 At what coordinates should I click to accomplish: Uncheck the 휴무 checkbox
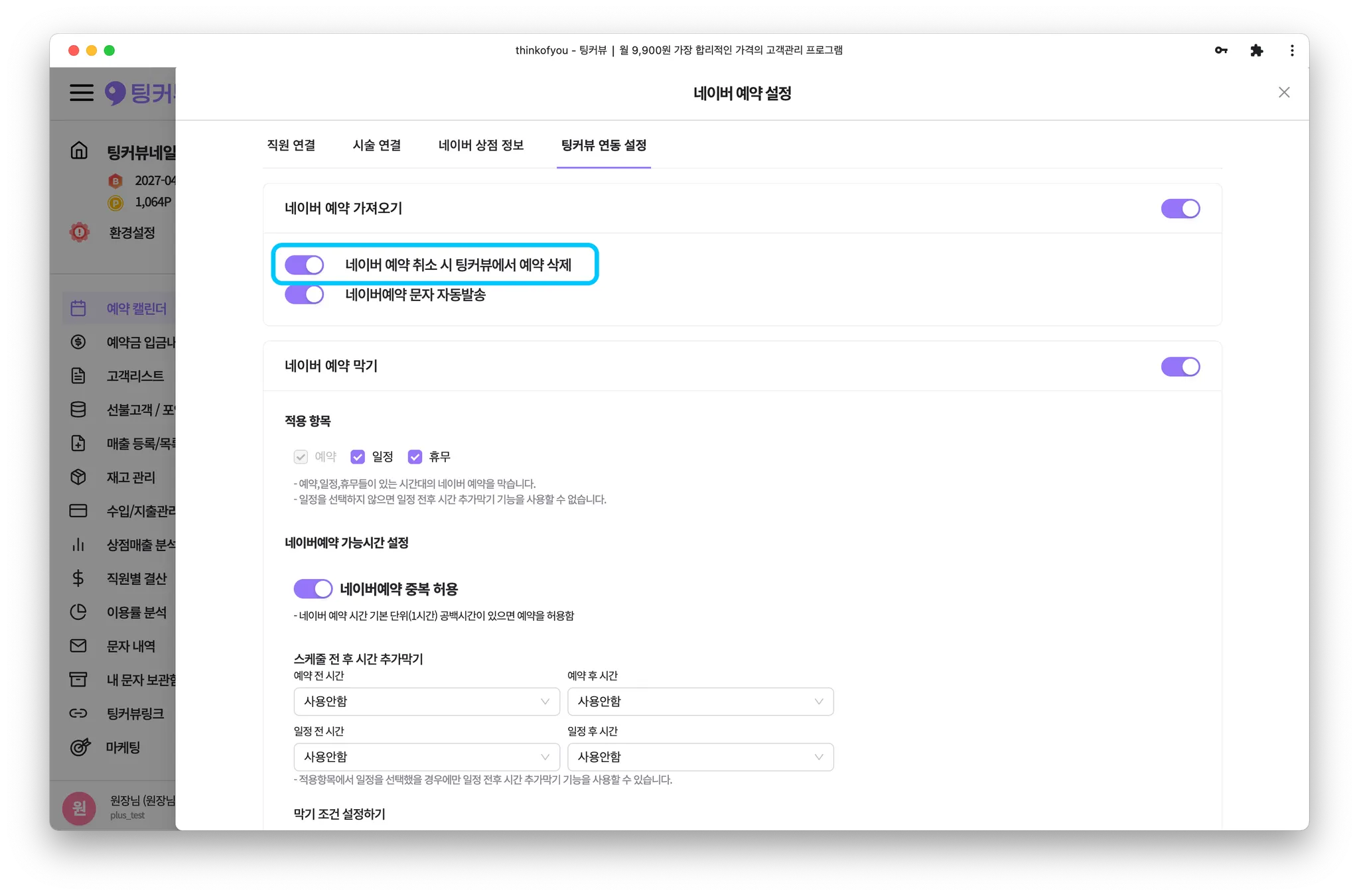[415, 457]
